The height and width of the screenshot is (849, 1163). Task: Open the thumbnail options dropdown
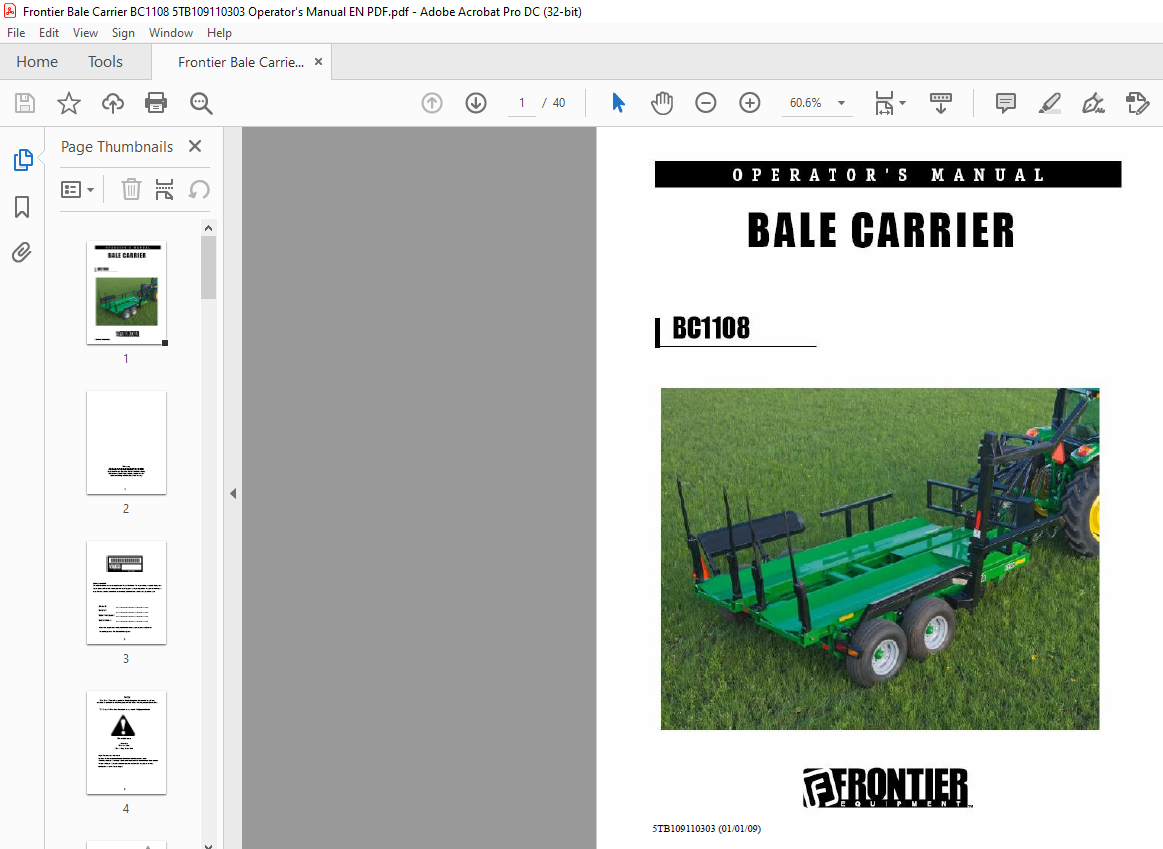point(77,190)
